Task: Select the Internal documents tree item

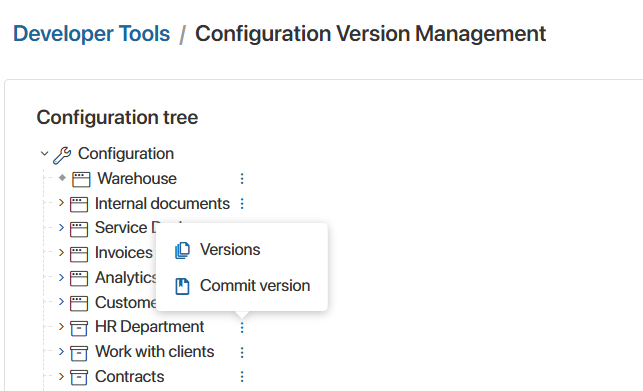Action: click(162, 204)
